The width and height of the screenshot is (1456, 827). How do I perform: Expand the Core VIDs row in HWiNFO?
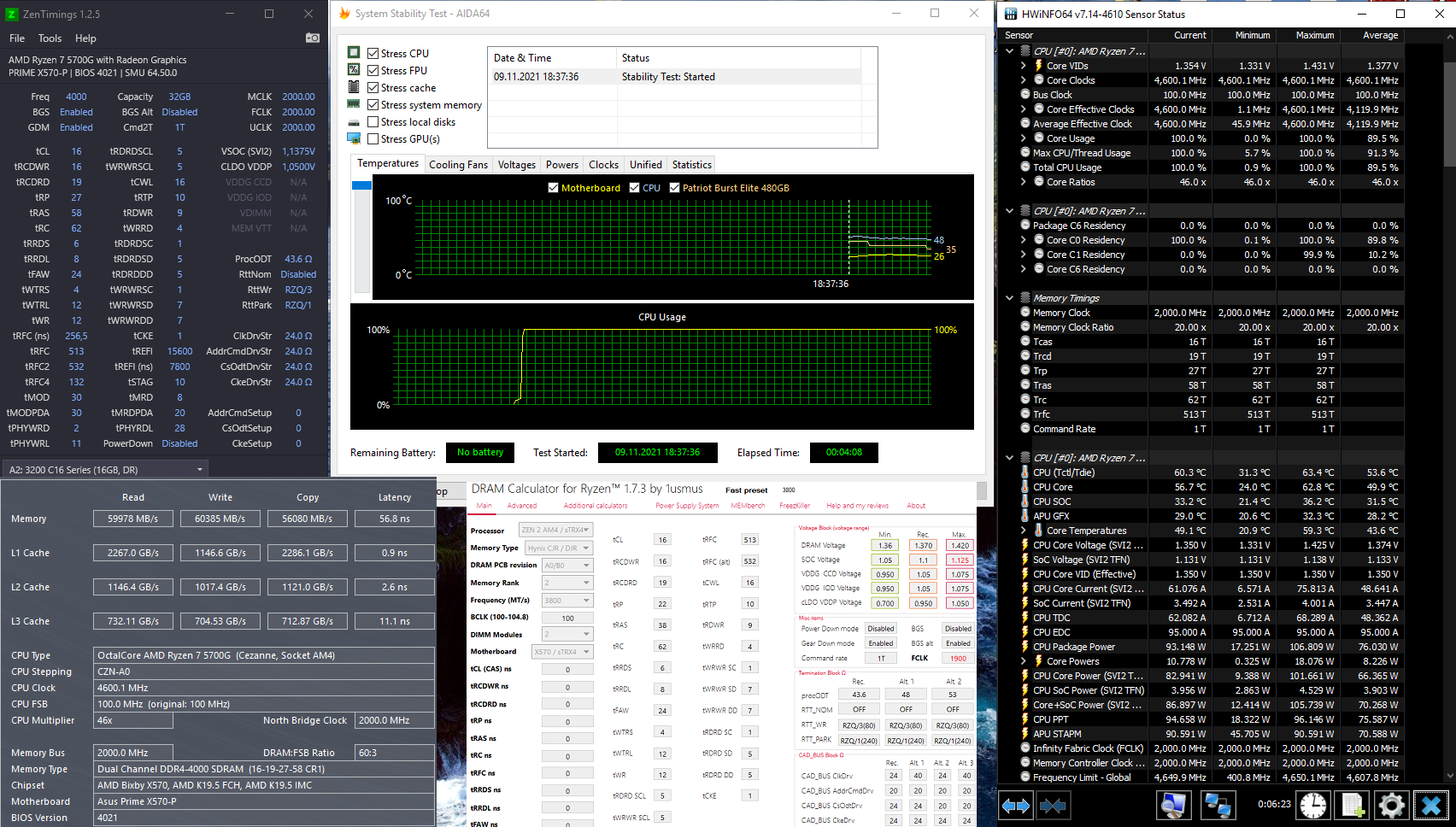coord(1024,66)
